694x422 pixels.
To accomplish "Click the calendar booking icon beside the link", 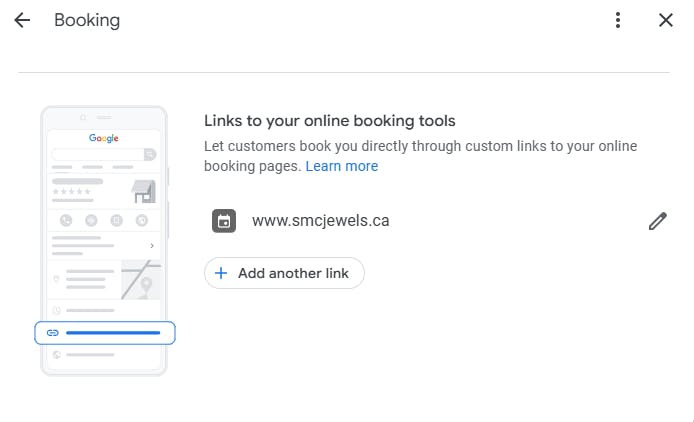I will [x=224, y=221].
